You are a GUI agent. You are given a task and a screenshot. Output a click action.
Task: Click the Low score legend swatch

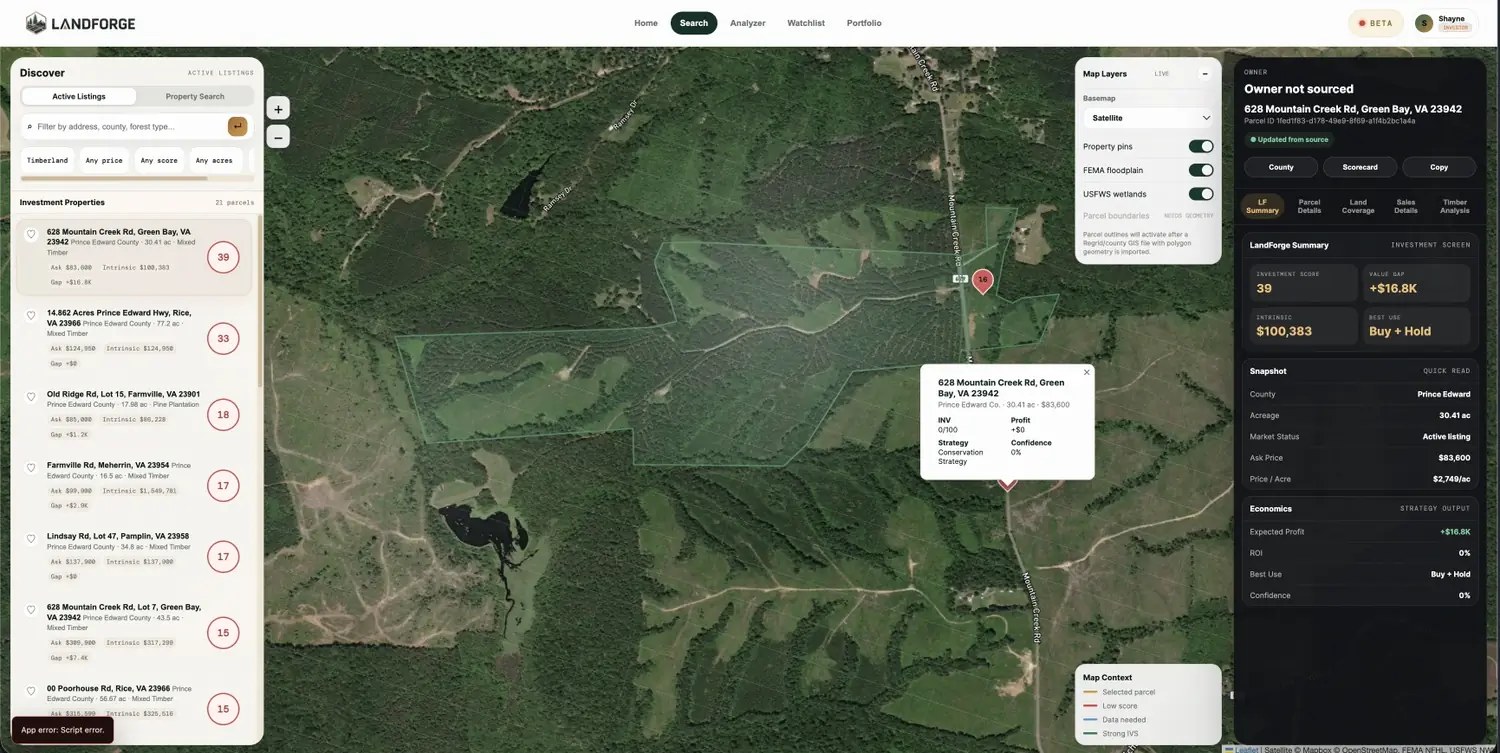[1091, 706]
